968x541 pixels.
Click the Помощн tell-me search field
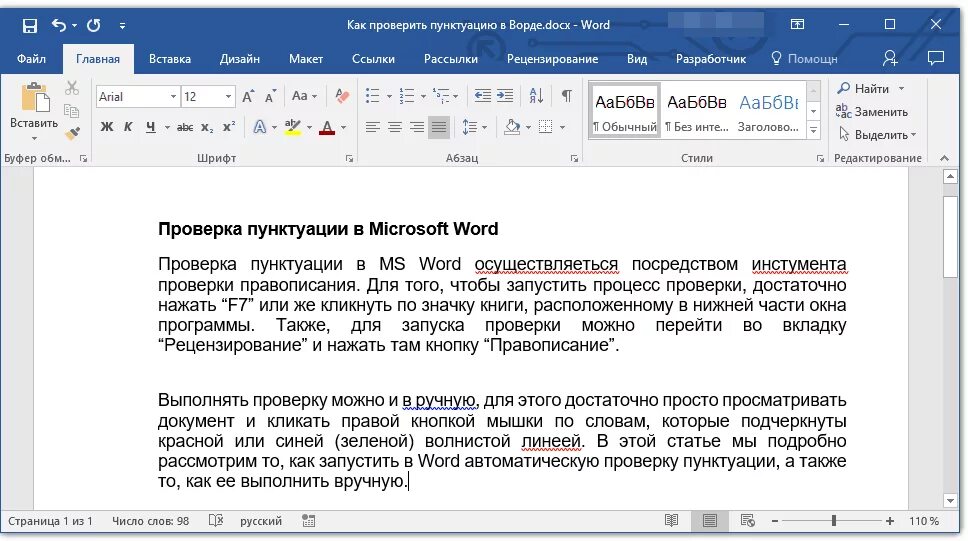coord(804,59)
